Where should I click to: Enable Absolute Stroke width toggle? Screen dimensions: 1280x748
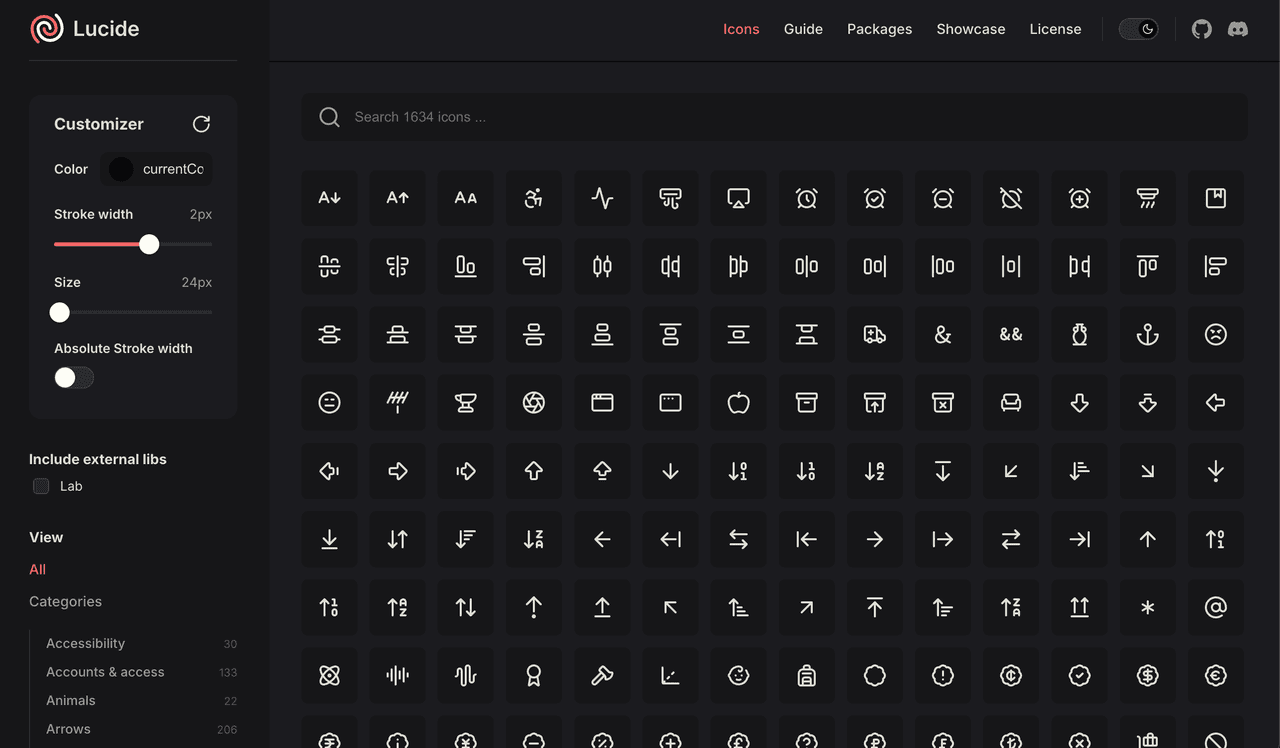tap(74, 377)
